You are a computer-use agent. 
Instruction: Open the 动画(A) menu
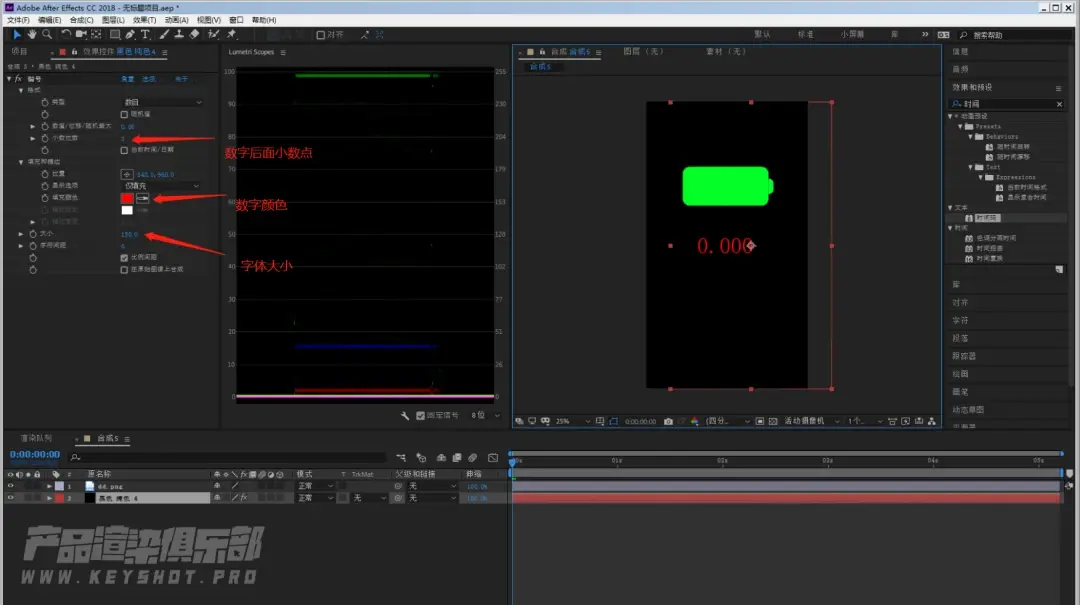(176, 20)
